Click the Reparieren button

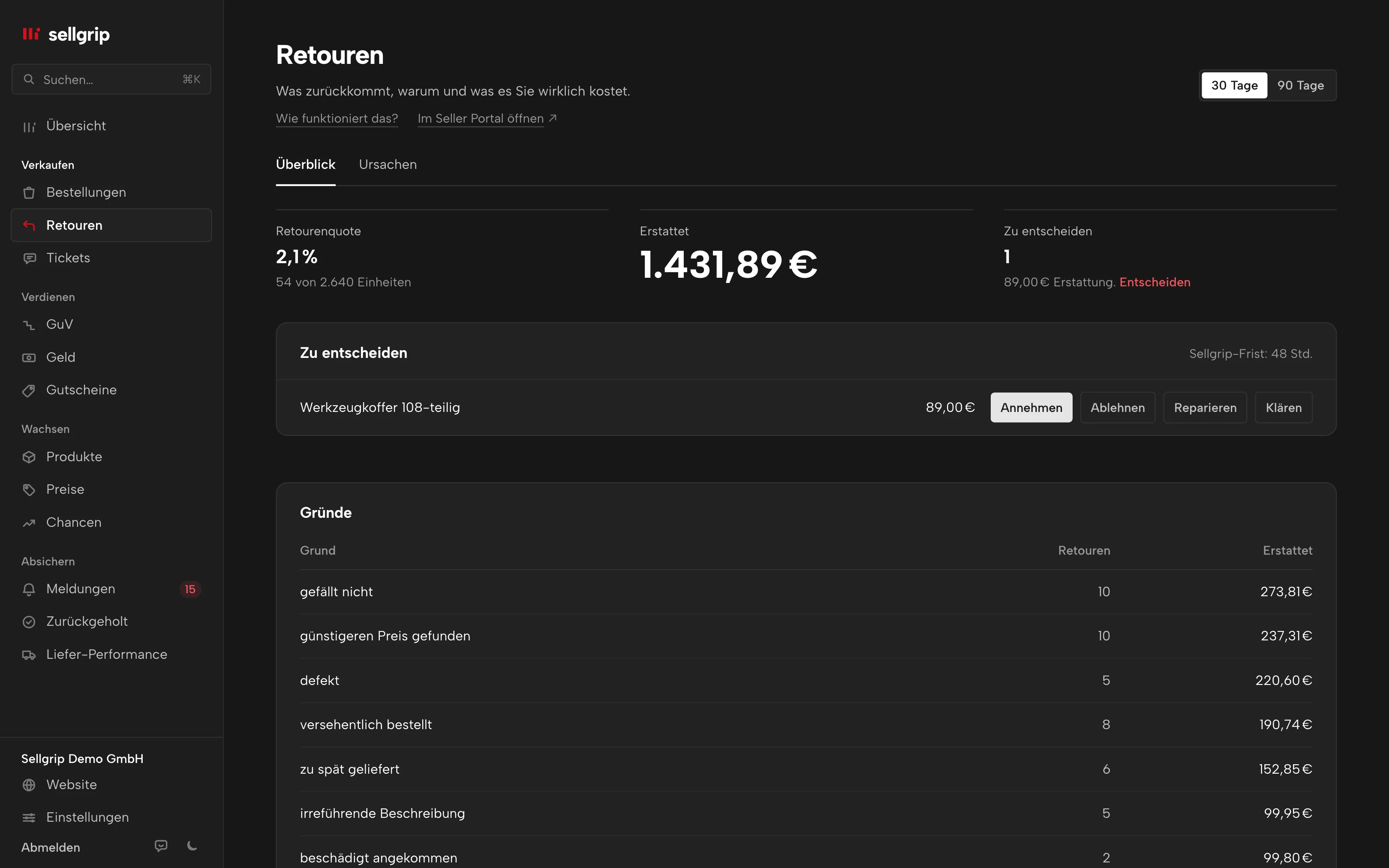pyautogui.click(x=1205, y=408)
